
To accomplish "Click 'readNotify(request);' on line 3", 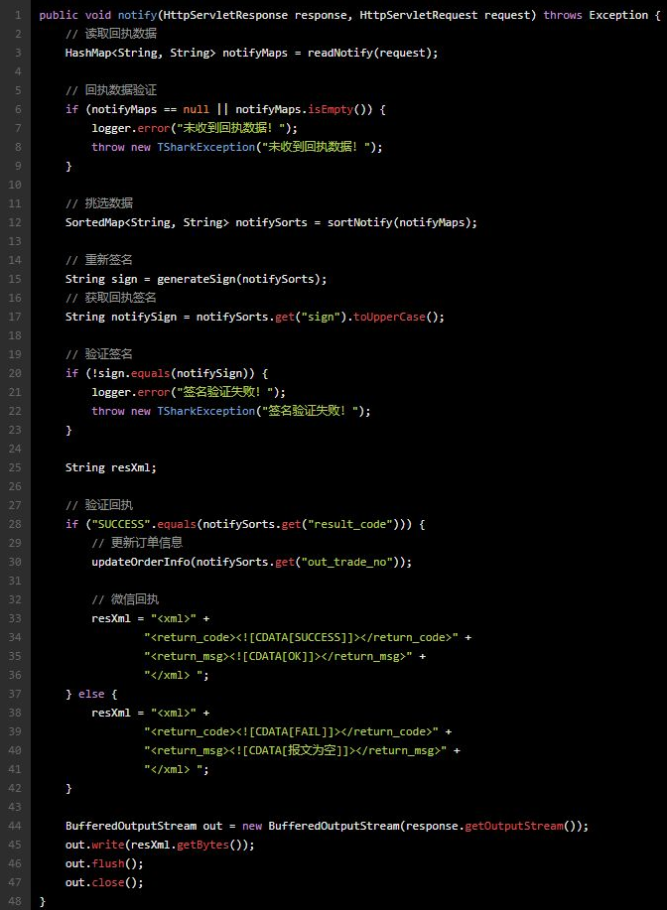I will click(373, 53).
